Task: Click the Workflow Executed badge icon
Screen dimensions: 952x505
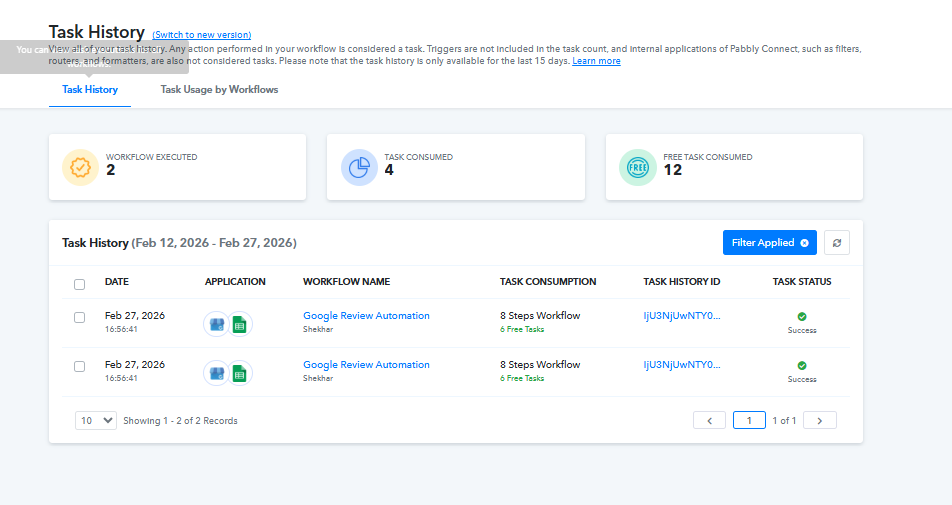Action: click(80, 168)
